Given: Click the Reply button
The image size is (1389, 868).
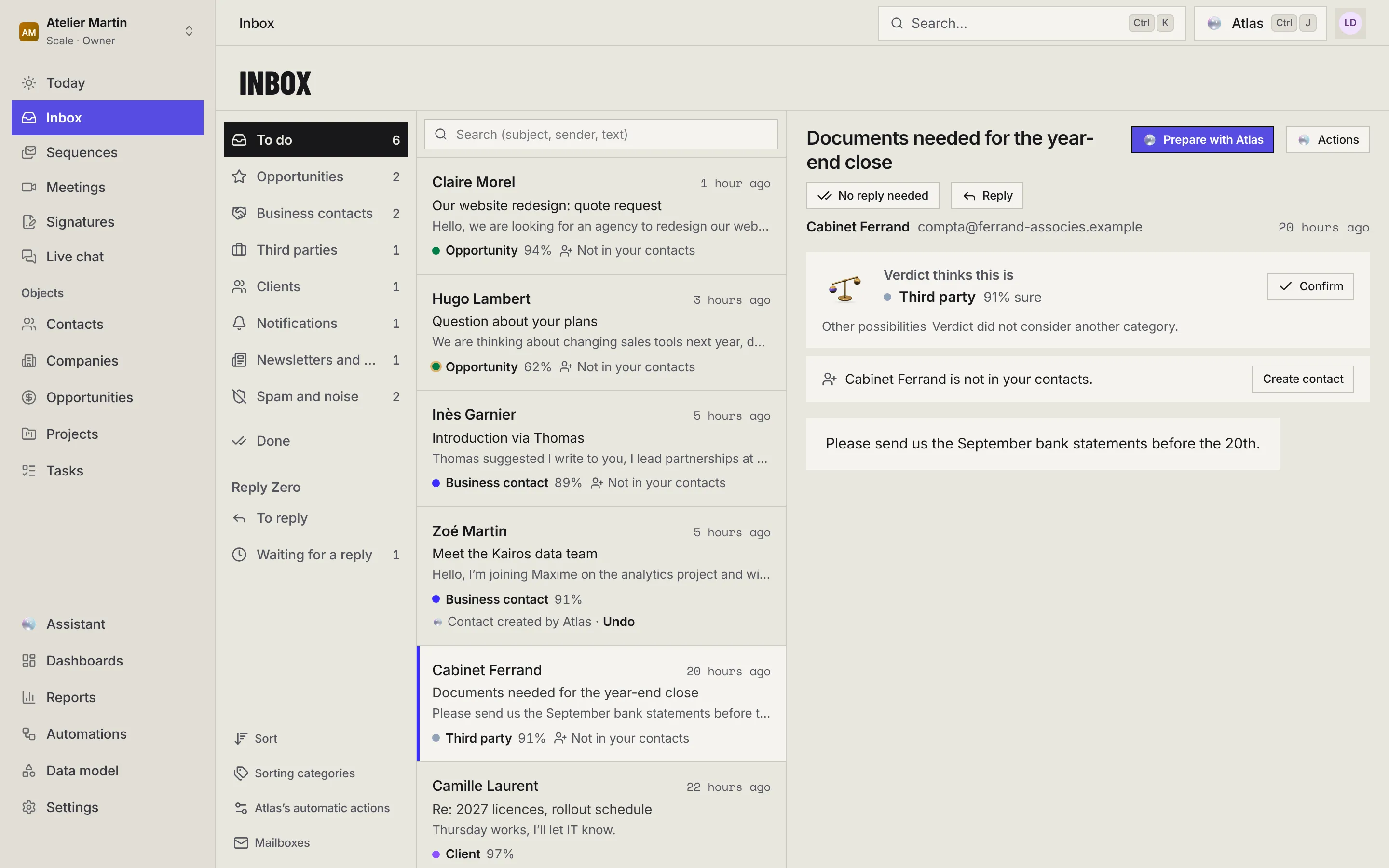Looking at the screenshot, I should pos(987,196).
